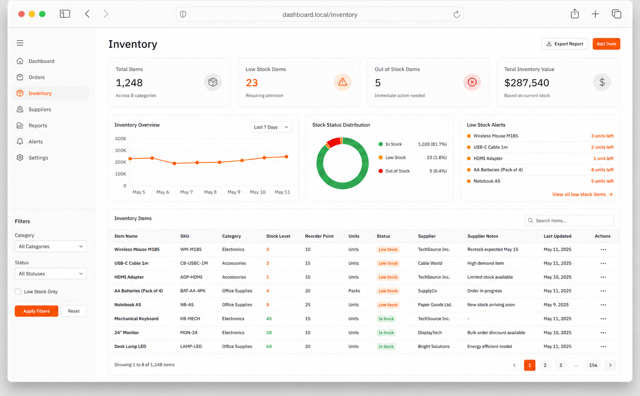This screenshot has height=396, width=640.
Task: Click the green In Stock legend dot
Action: coord(380,144)
